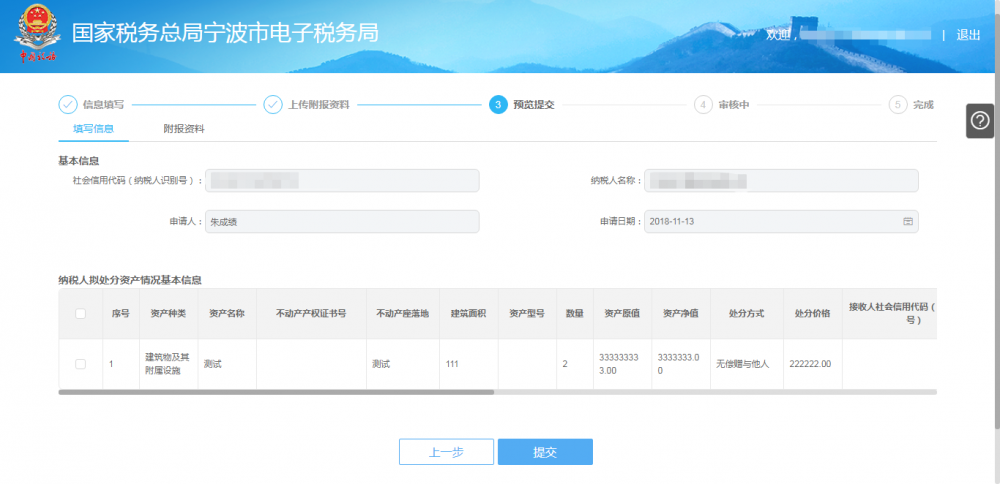Image resolution: width=1000 pixels, height=484 pixels.
Task: Check the checkbox for row 1
Action: [80, 363]
